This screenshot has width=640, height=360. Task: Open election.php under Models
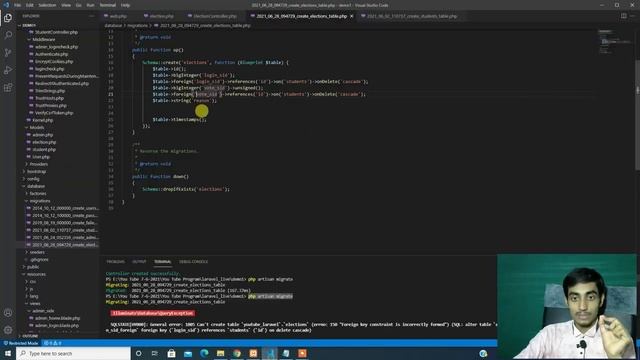pos(44,142)
